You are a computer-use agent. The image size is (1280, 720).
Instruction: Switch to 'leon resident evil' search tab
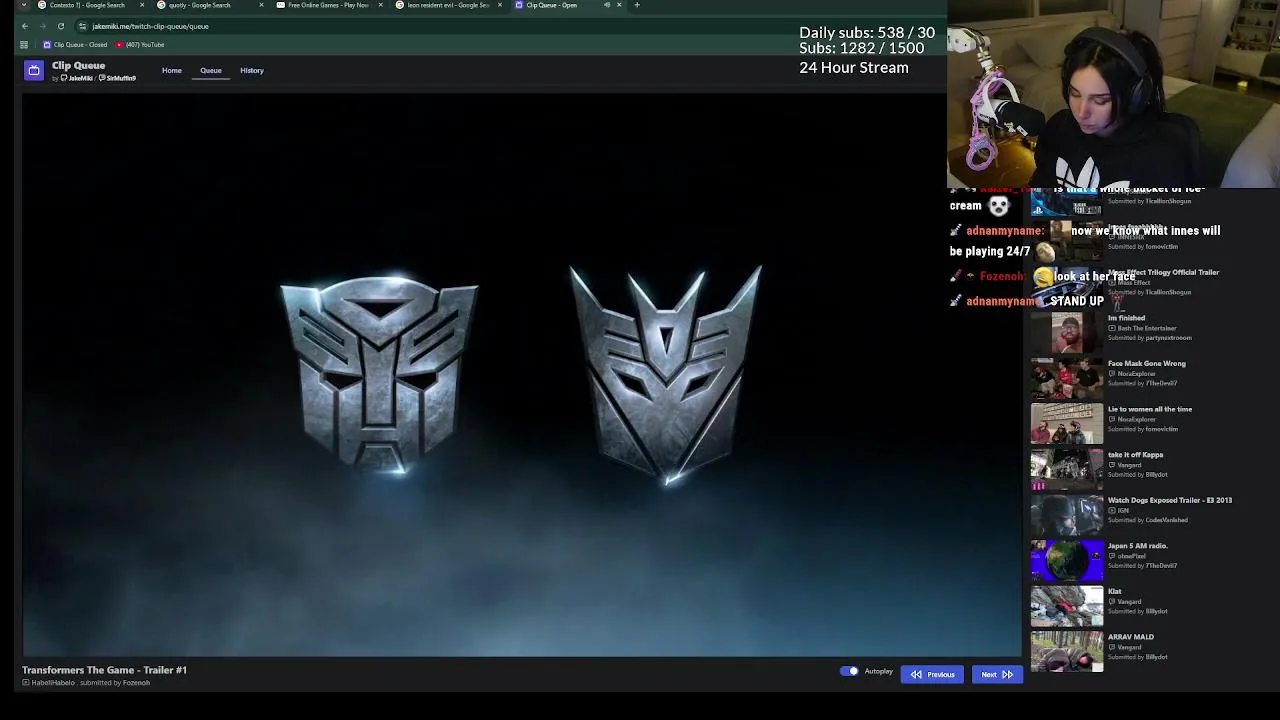pyautogui.click(x=447, y=5)
